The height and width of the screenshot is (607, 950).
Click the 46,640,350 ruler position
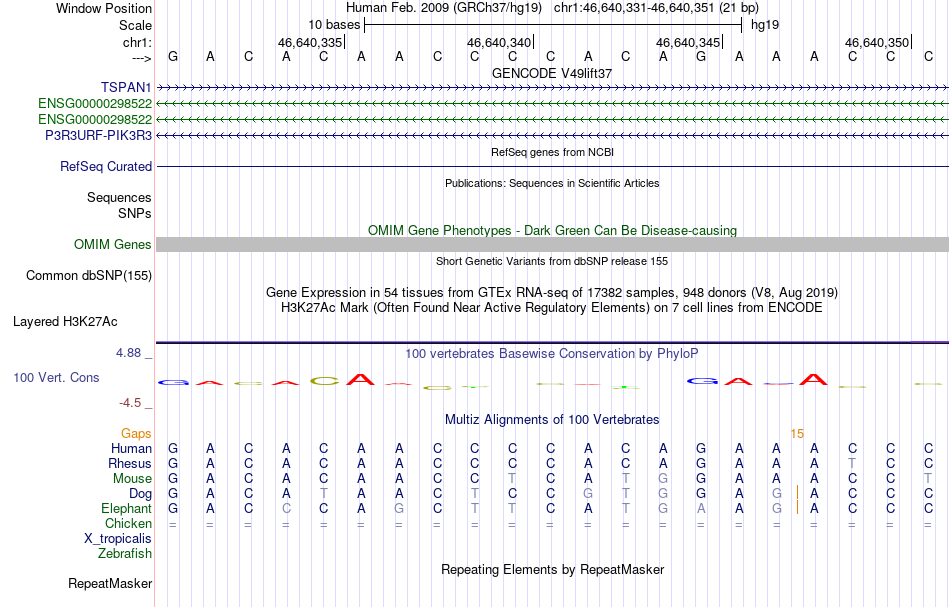pyautogui.click(x=877, y=42)
